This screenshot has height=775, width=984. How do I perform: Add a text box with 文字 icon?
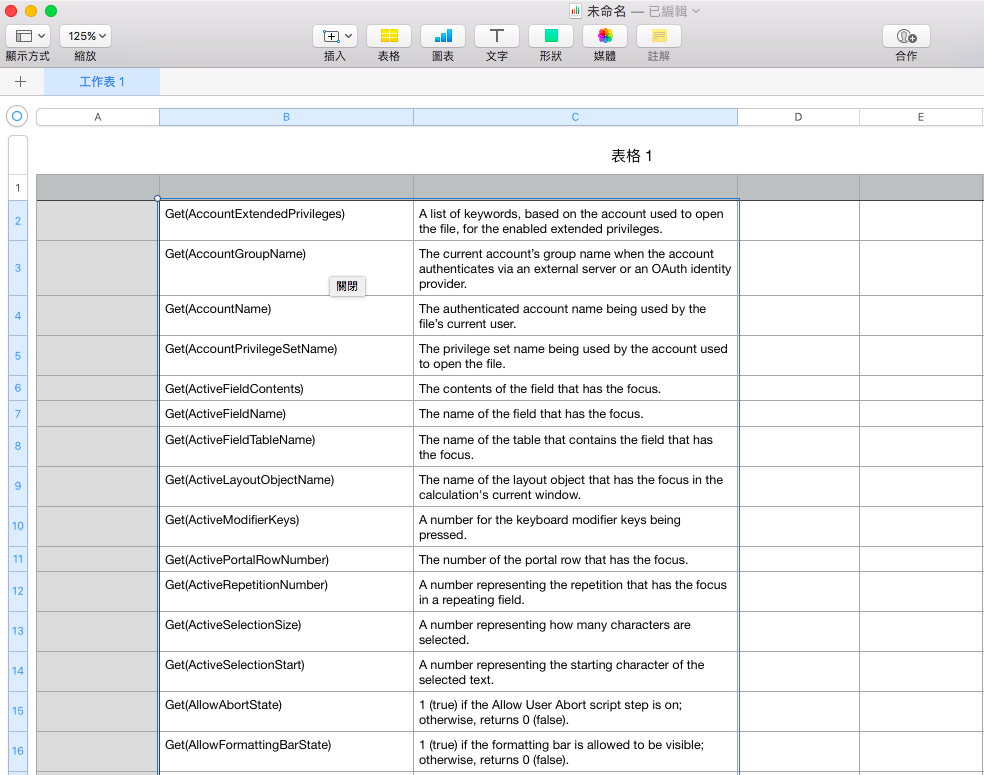coord(496,36)
